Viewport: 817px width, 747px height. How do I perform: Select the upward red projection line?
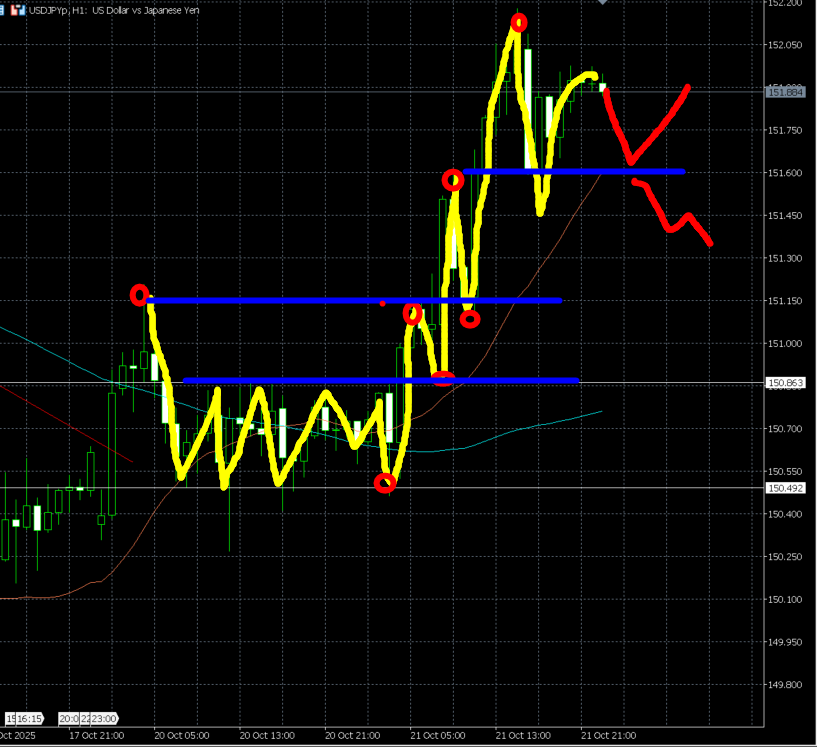[662, 128]
